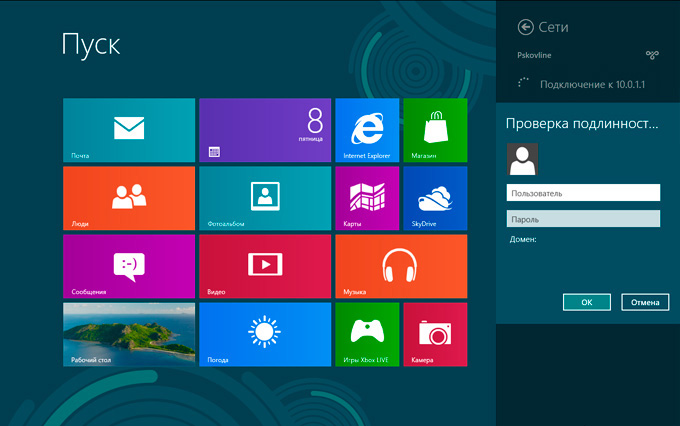Open the Погода weather tile
The height and width of the screenshot is (426, 680).
coord(264,334)
